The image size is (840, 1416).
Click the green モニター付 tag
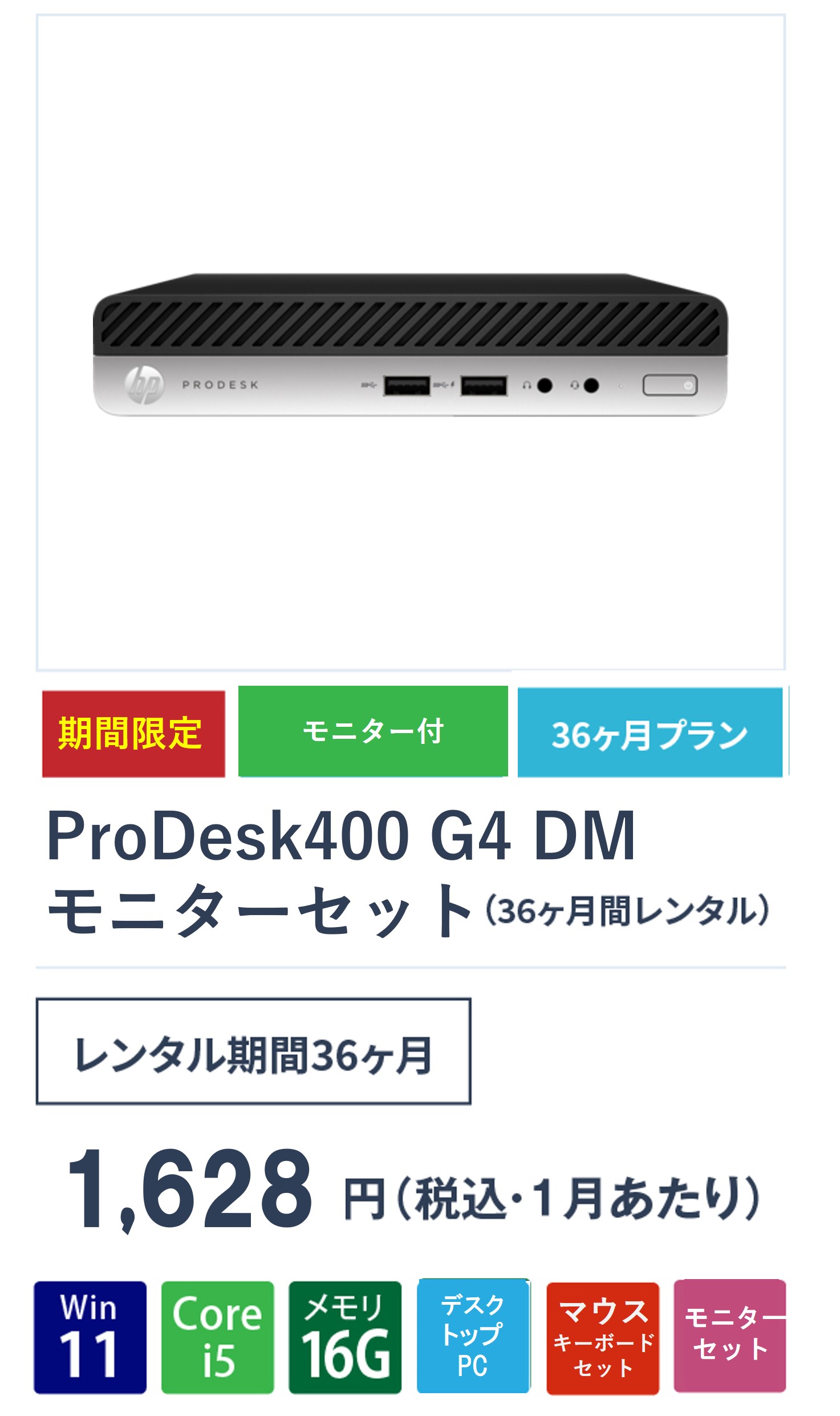point(373,731)
